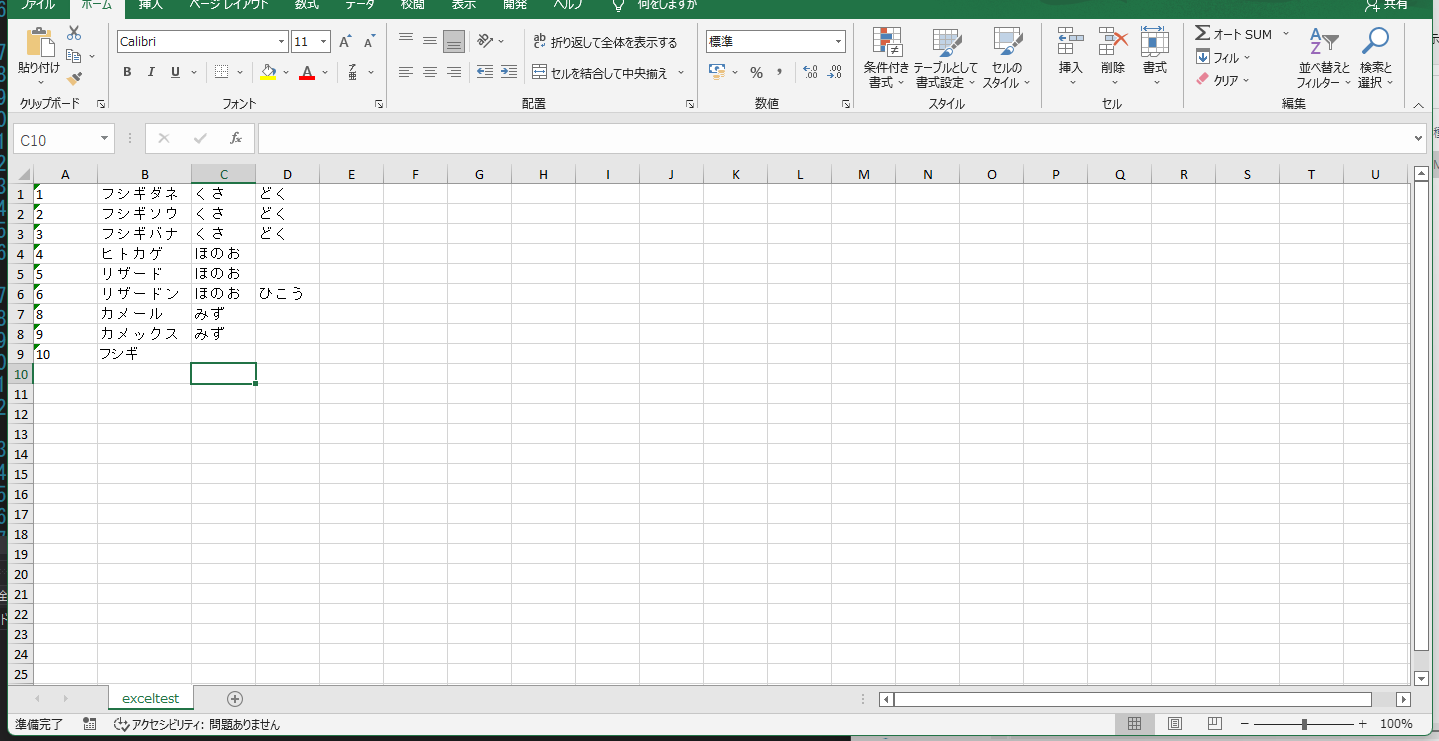Click the format painter brush icon

[74, 79]
